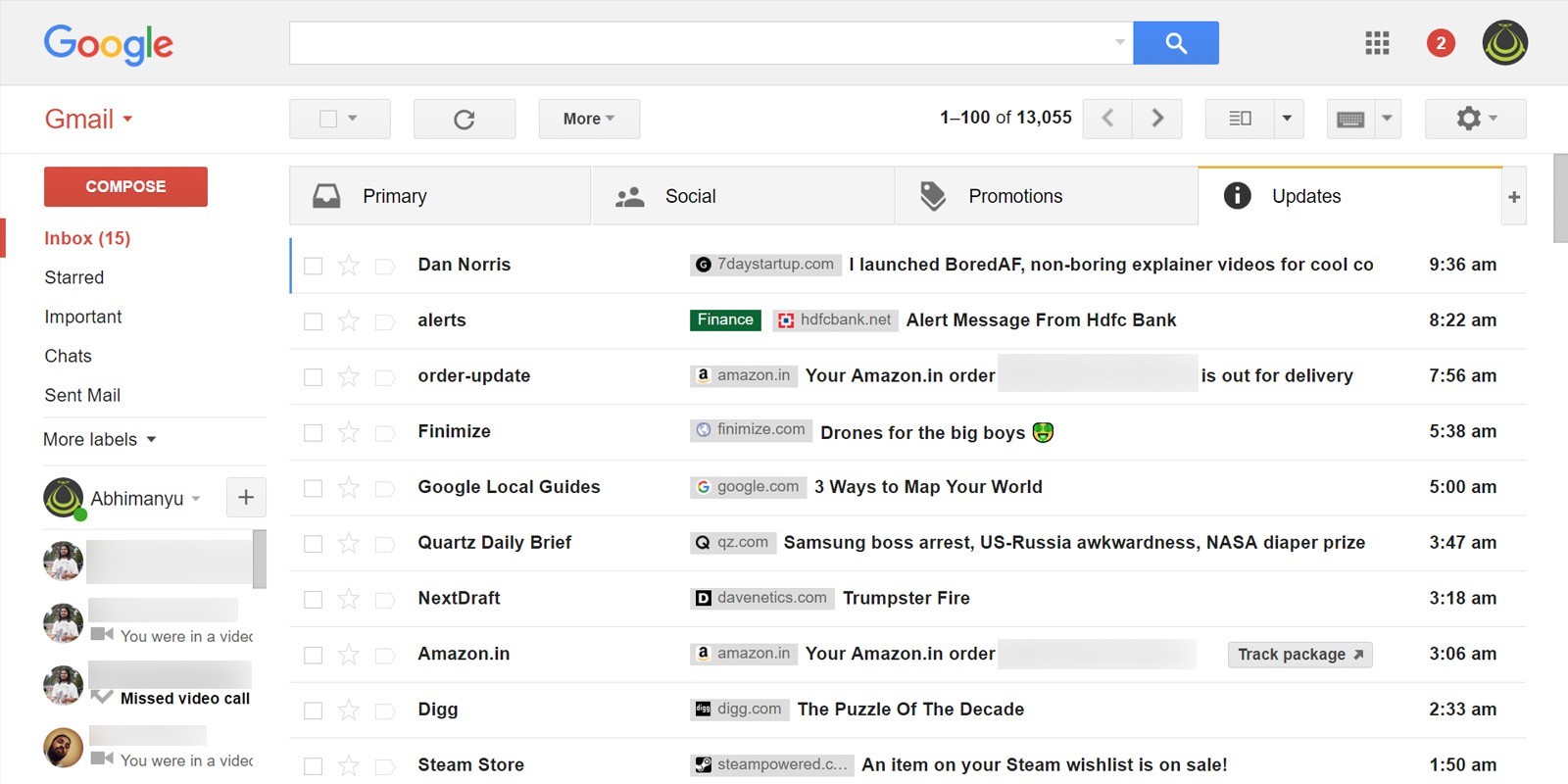Open the settings gear menu
Viewport: 1568px width, 784px height.
1476,119
